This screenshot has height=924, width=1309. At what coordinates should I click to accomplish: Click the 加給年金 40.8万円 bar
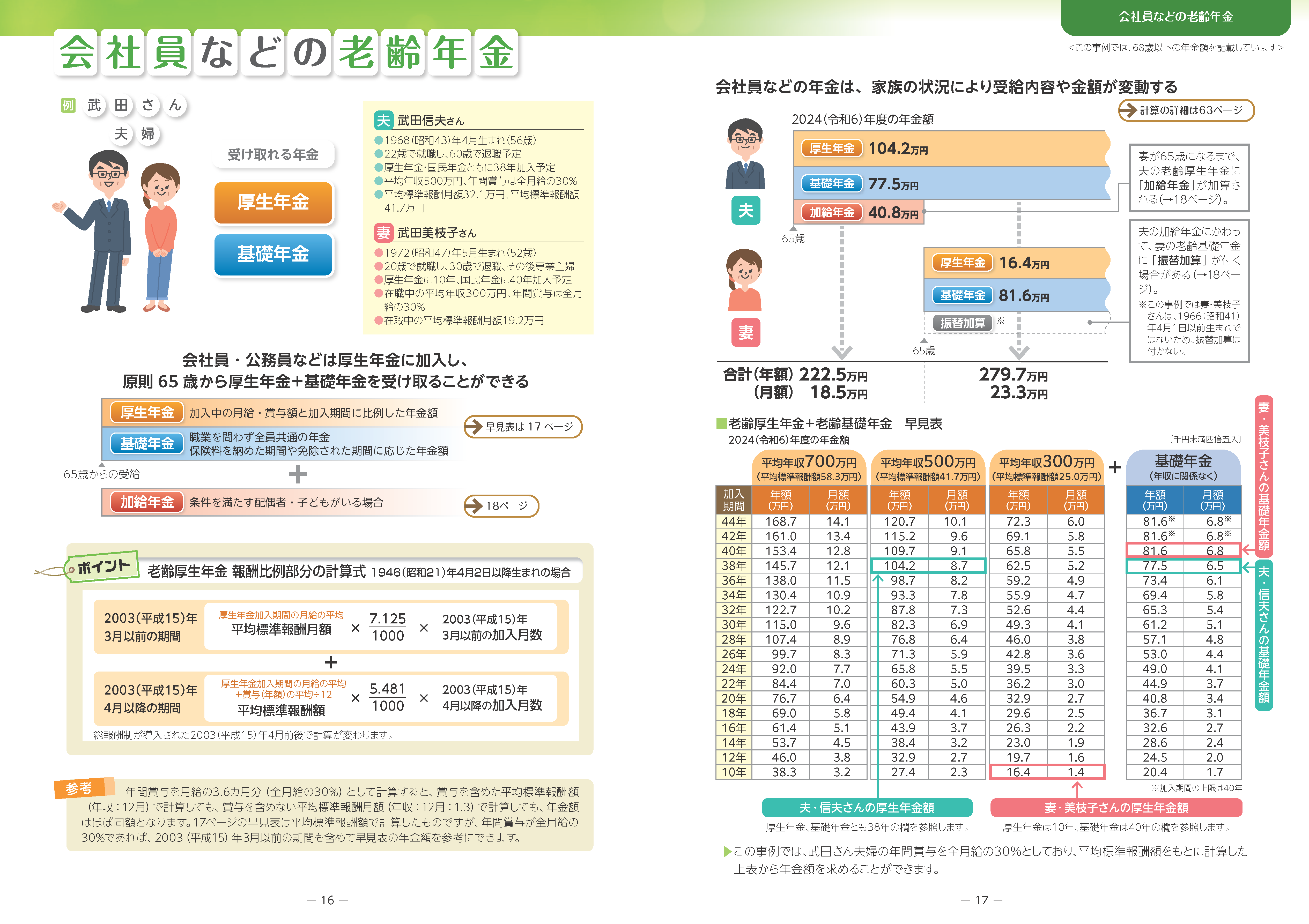858,212
